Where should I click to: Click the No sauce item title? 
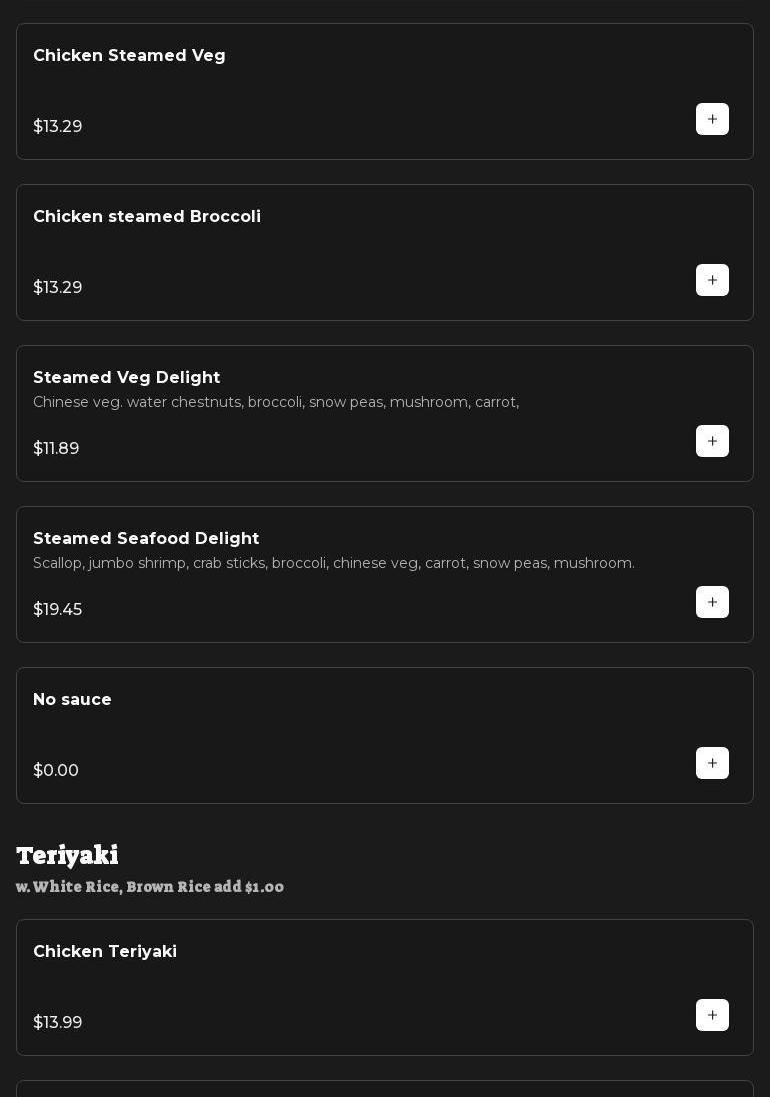tap(72, 700)
